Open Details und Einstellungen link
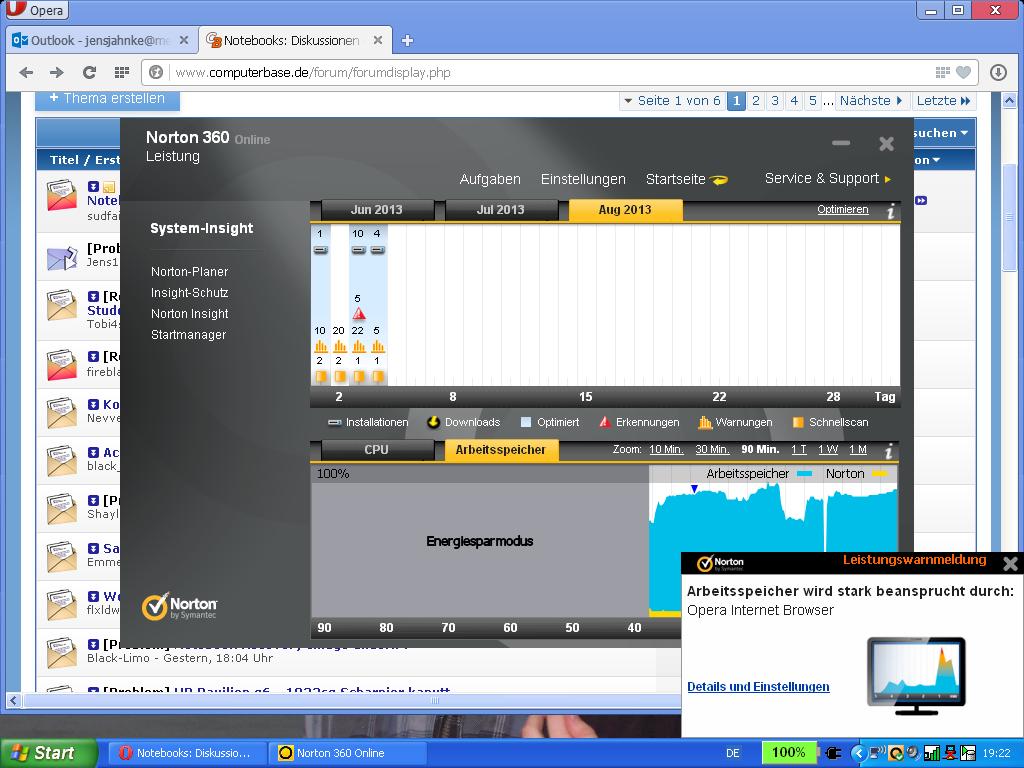This screenshot has height=768, width=1024. [758, 686]
